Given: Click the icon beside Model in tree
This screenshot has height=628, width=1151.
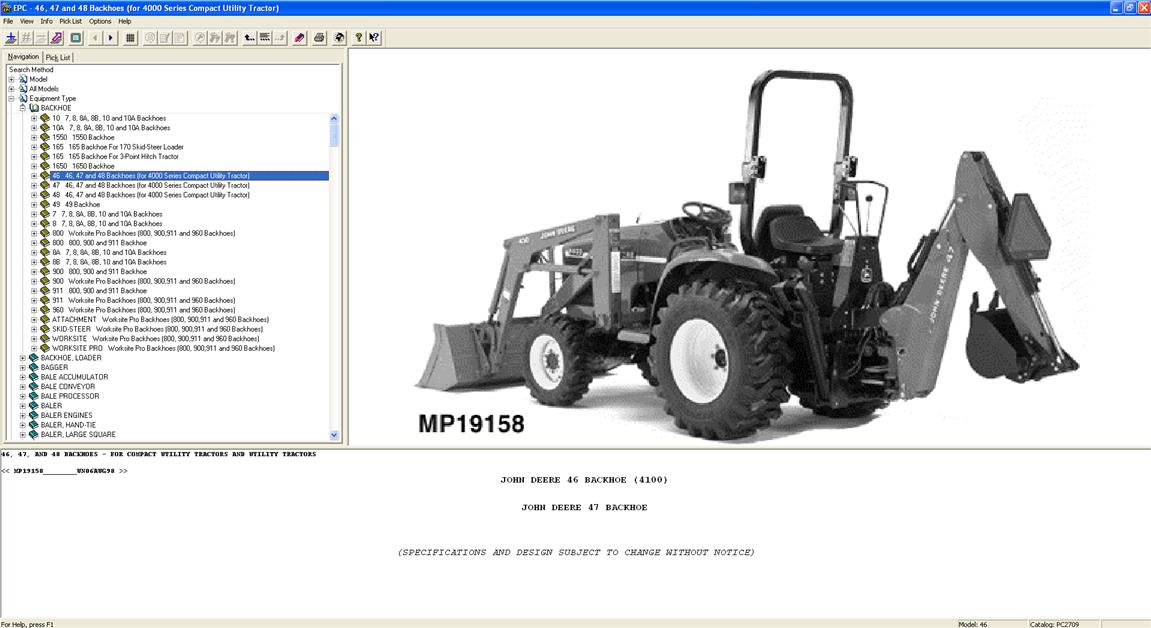Looking at the screenshot, I should click(x=23, y=79).
